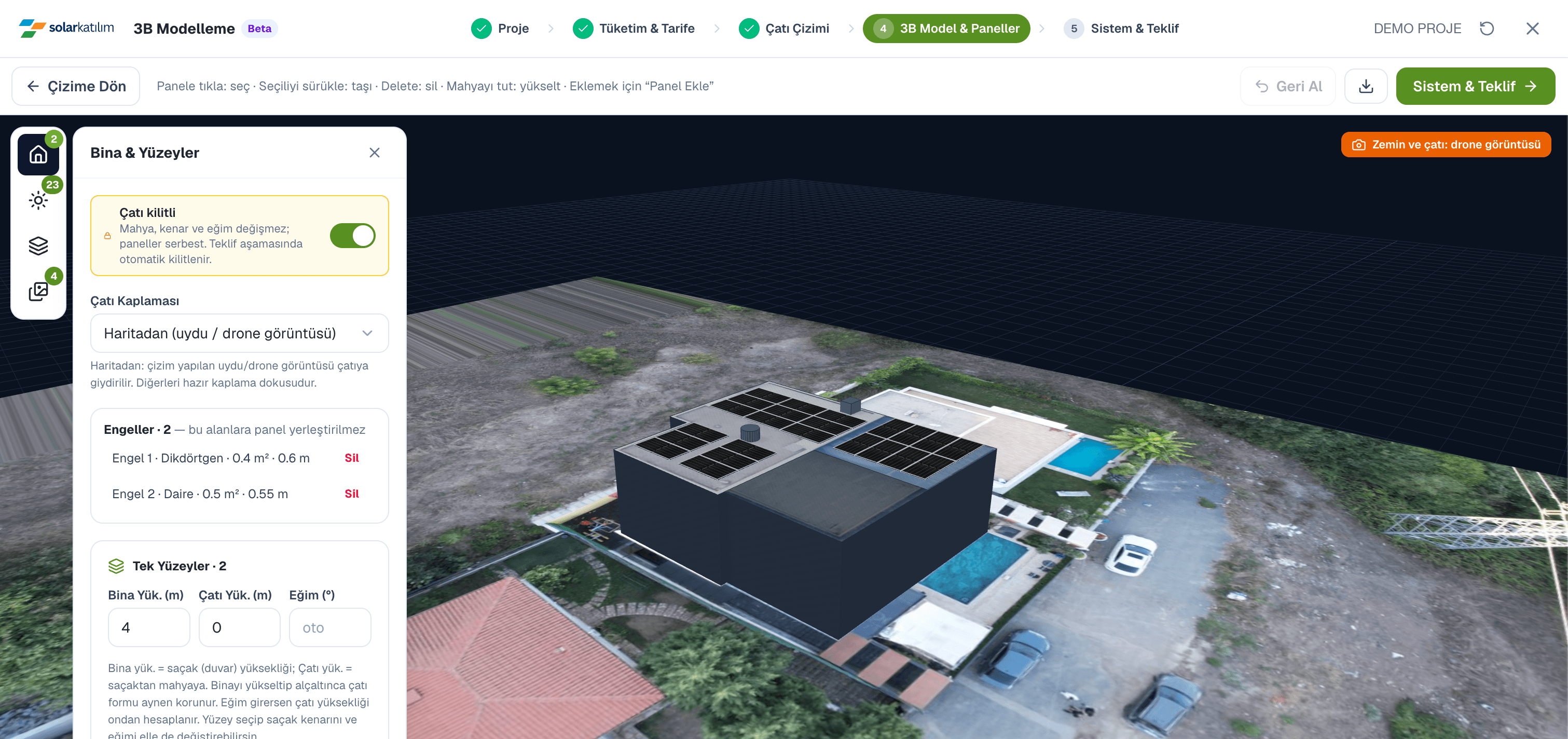Click the Çizime Dön button

(x=76, y=87)
